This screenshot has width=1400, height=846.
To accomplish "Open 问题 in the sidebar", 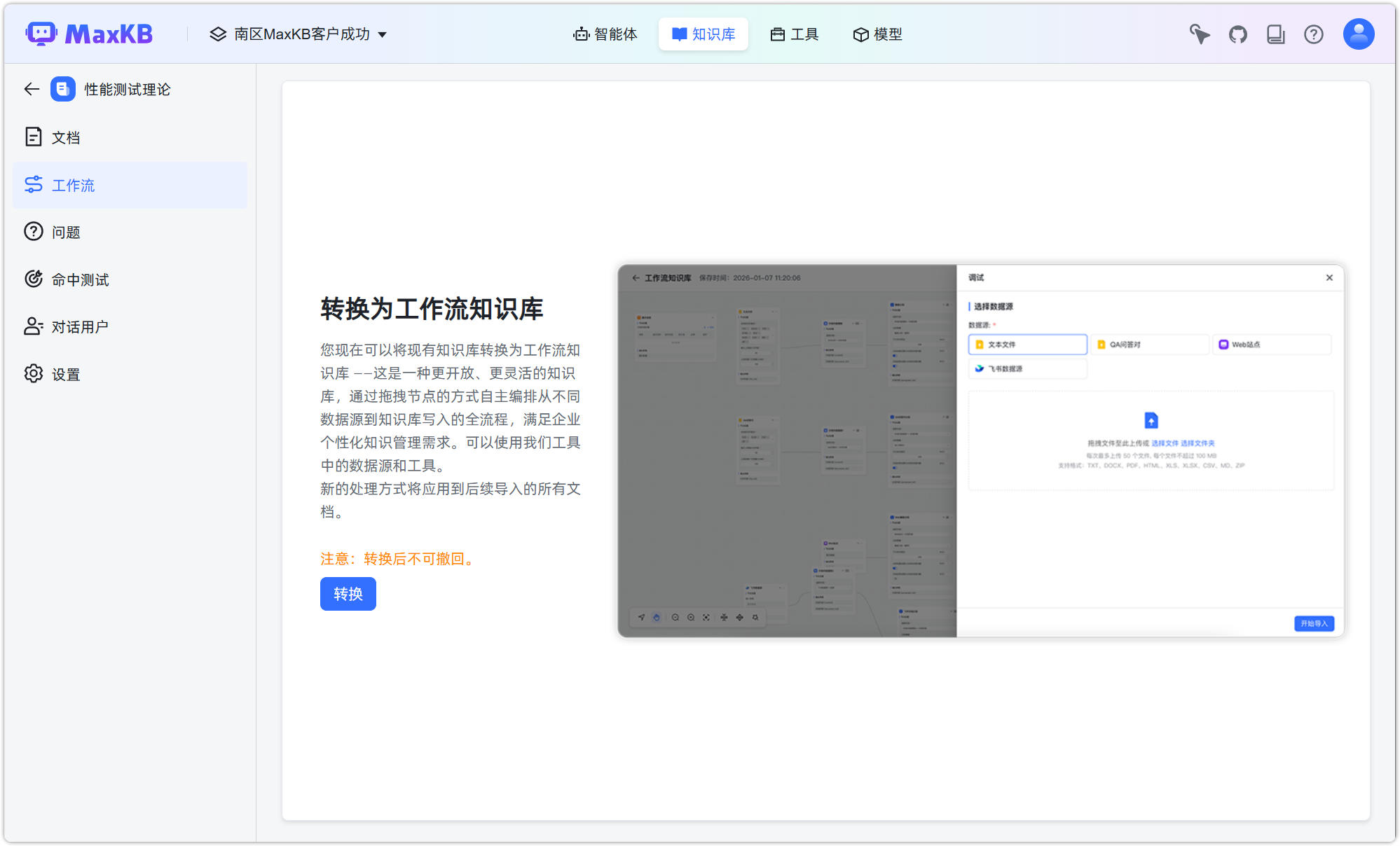I will point(66,231).
